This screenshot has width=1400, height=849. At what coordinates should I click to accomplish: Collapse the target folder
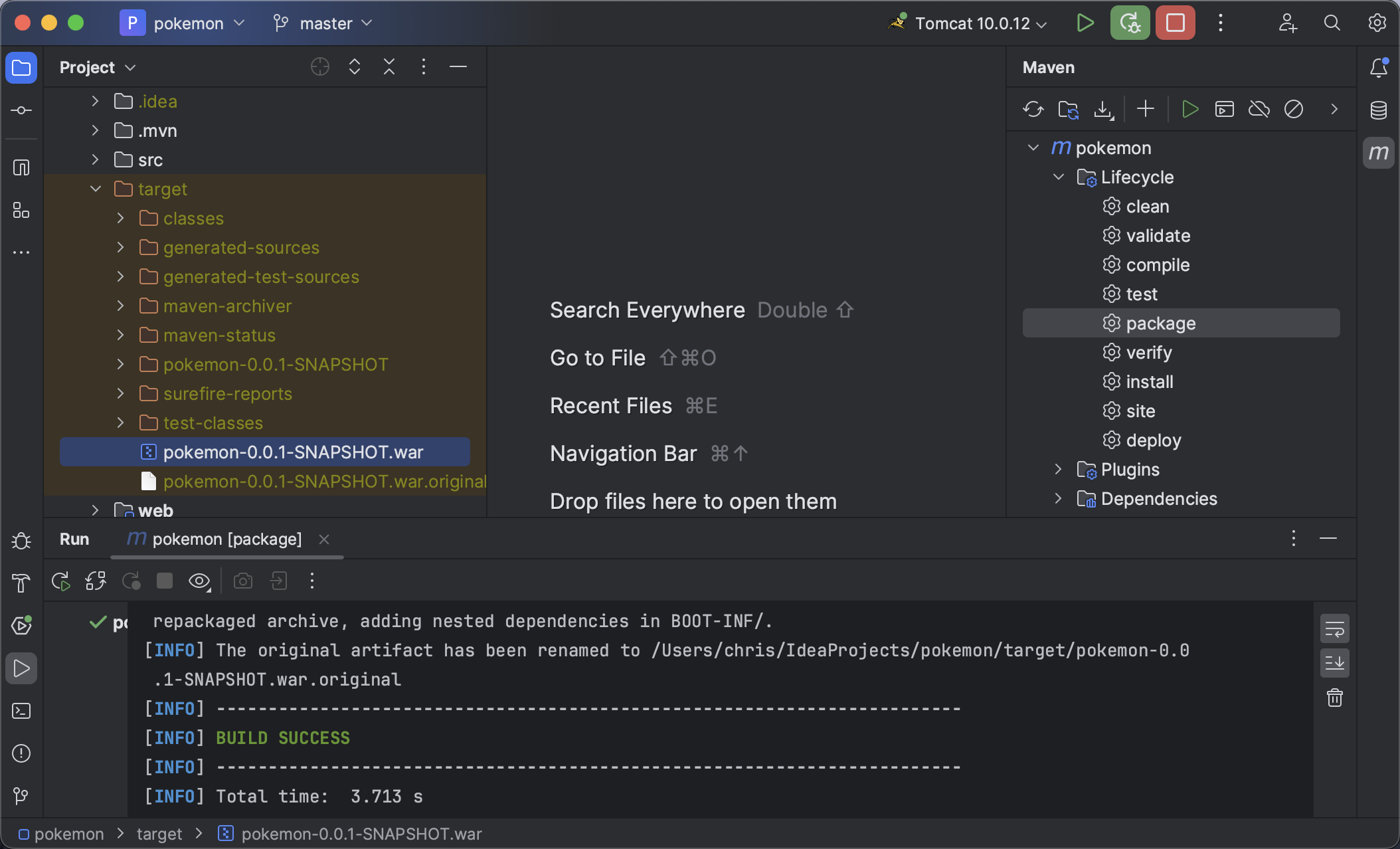point(95,189)
